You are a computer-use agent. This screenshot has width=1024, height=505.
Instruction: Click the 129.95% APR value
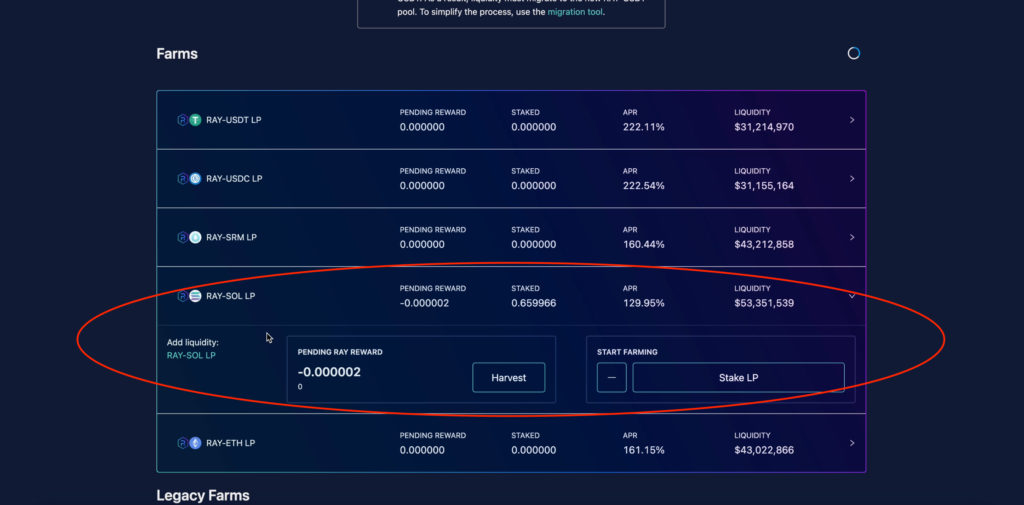pyautogui.click(x=643, y=303)
